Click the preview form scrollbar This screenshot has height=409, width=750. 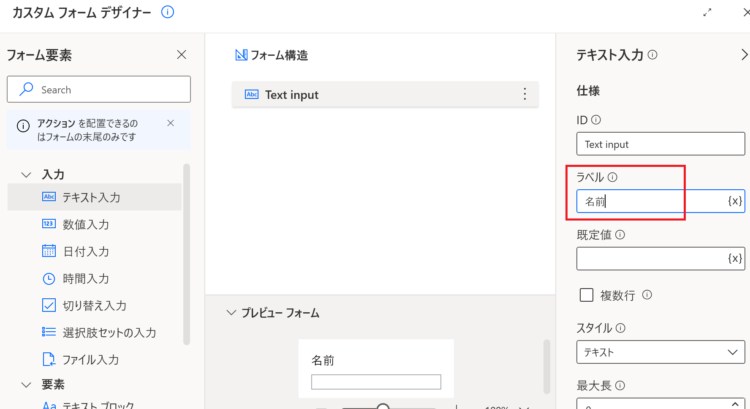546,366
